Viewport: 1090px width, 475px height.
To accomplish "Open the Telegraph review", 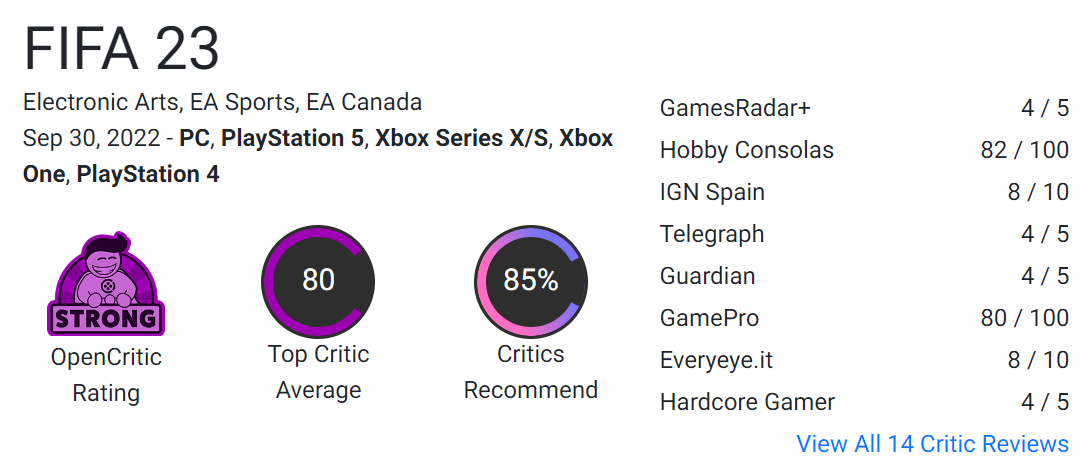I will 711,234.
